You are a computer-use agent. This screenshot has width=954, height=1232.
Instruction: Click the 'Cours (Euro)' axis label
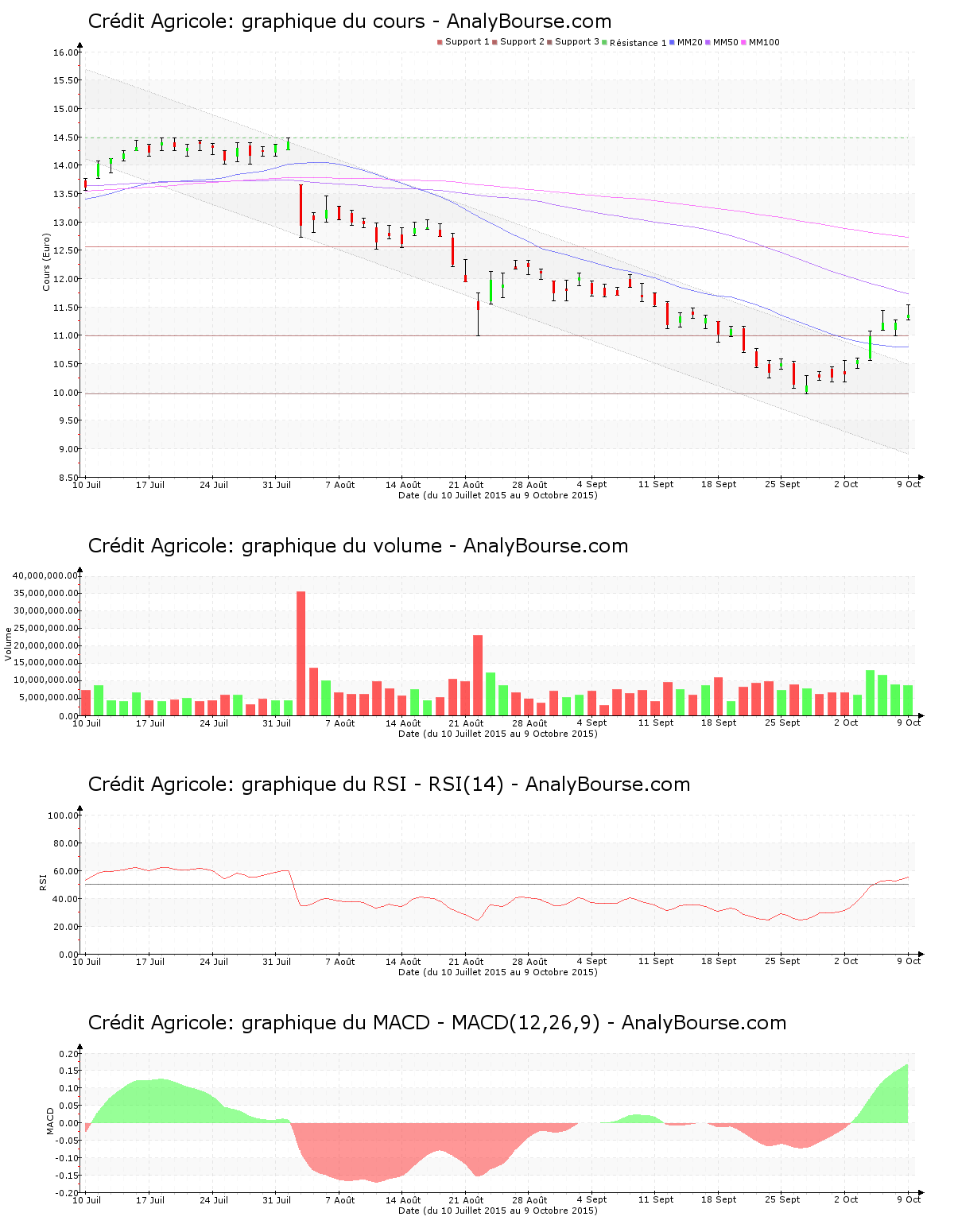click(47, 262)
